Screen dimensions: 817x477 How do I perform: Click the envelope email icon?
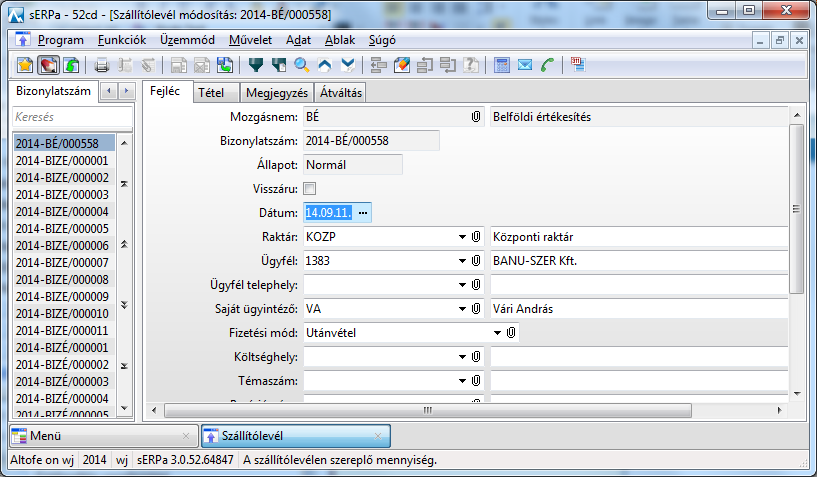pos(525,66)
